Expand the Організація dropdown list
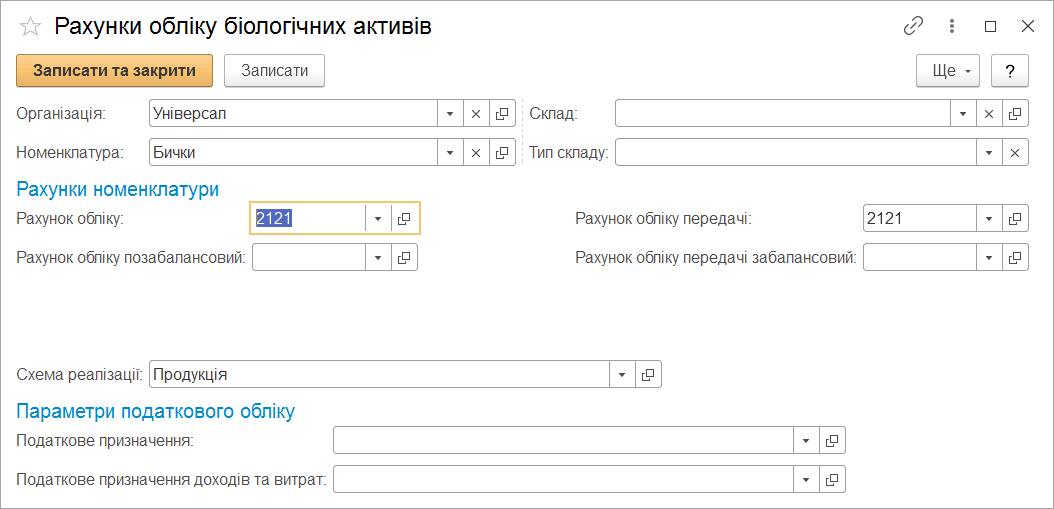The height and width of the screenshot is (509, 1054). point(450,114)
